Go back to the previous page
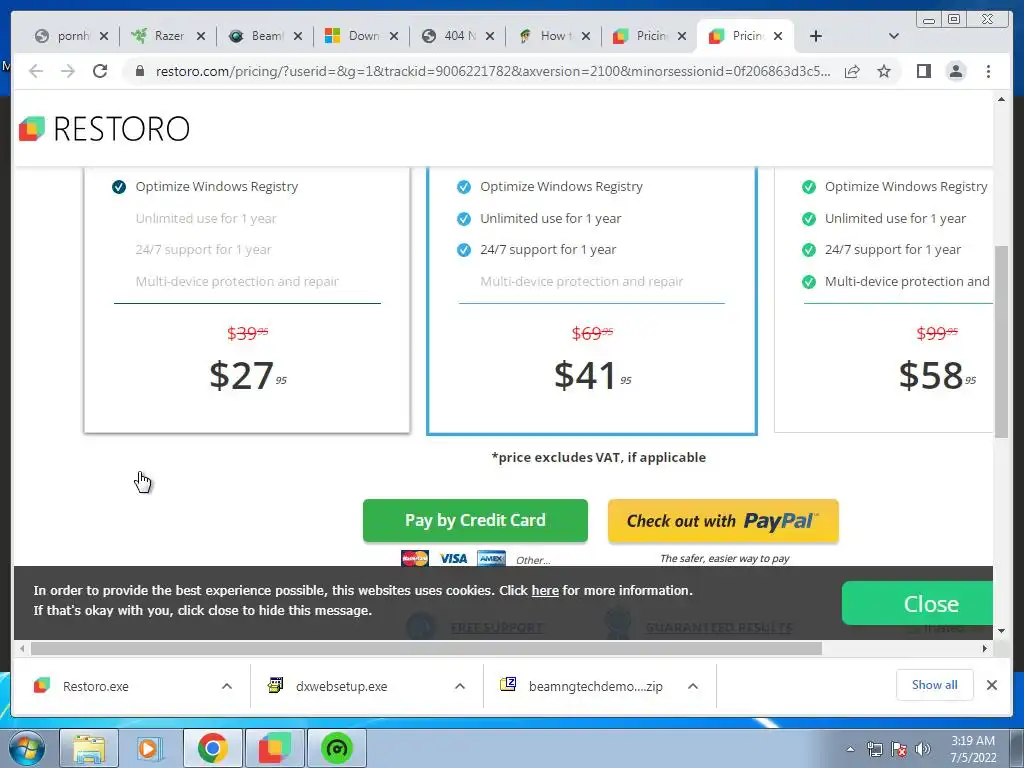This screenshot has width=1024, height=768. tap(36, 71)
